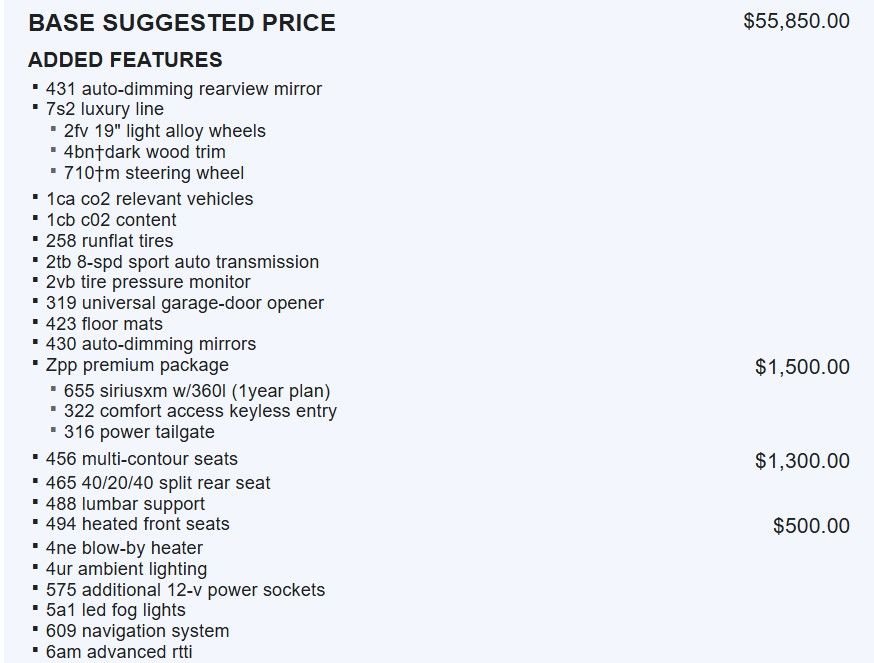Click the 7s2 luxury line entry

(105, 109)
